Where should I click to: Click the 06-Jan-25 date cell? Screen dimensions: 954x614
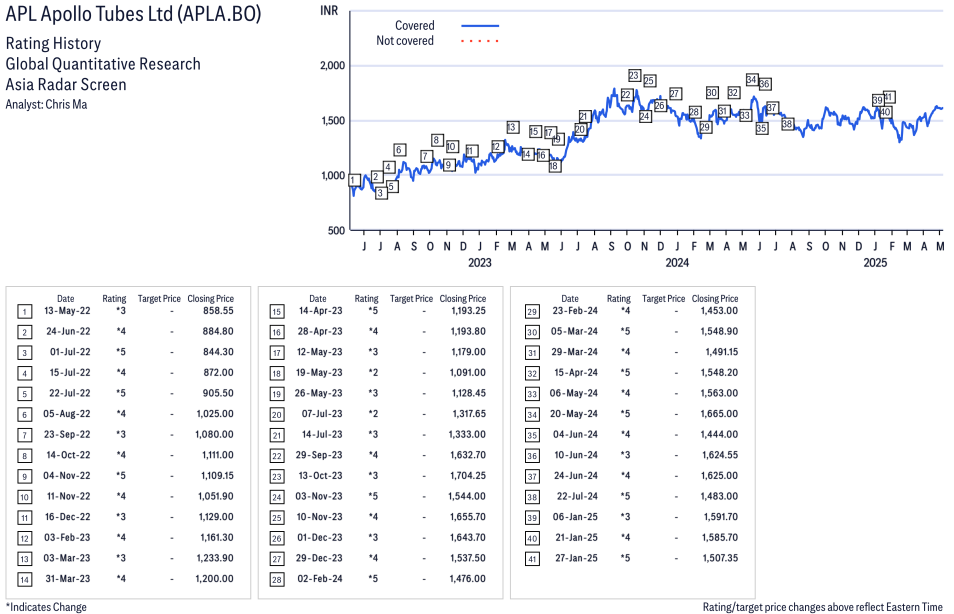coord(575,517)
